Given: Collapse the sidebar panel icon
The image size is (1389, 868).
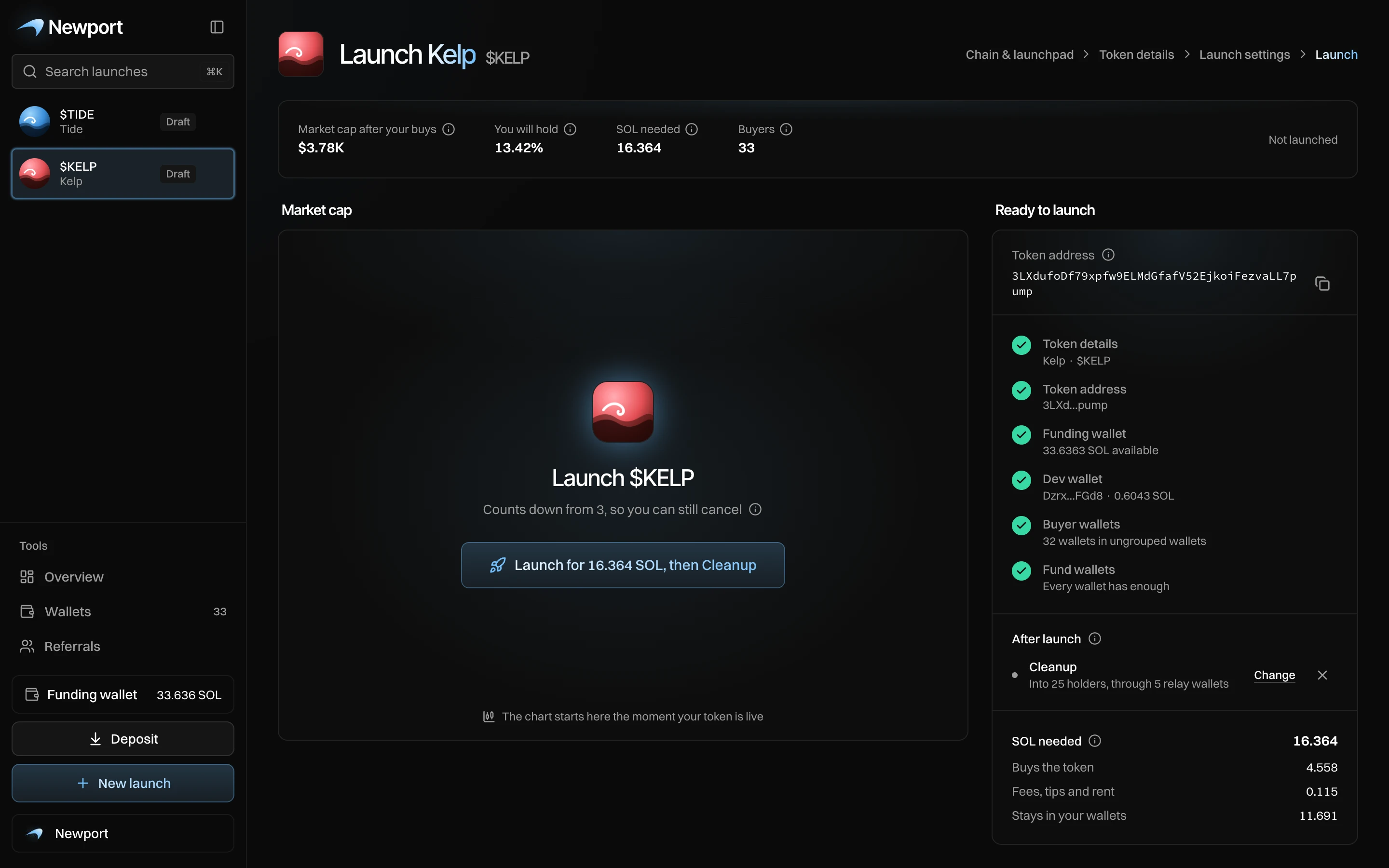Looking at the screenshot, I should coord(217,27).
